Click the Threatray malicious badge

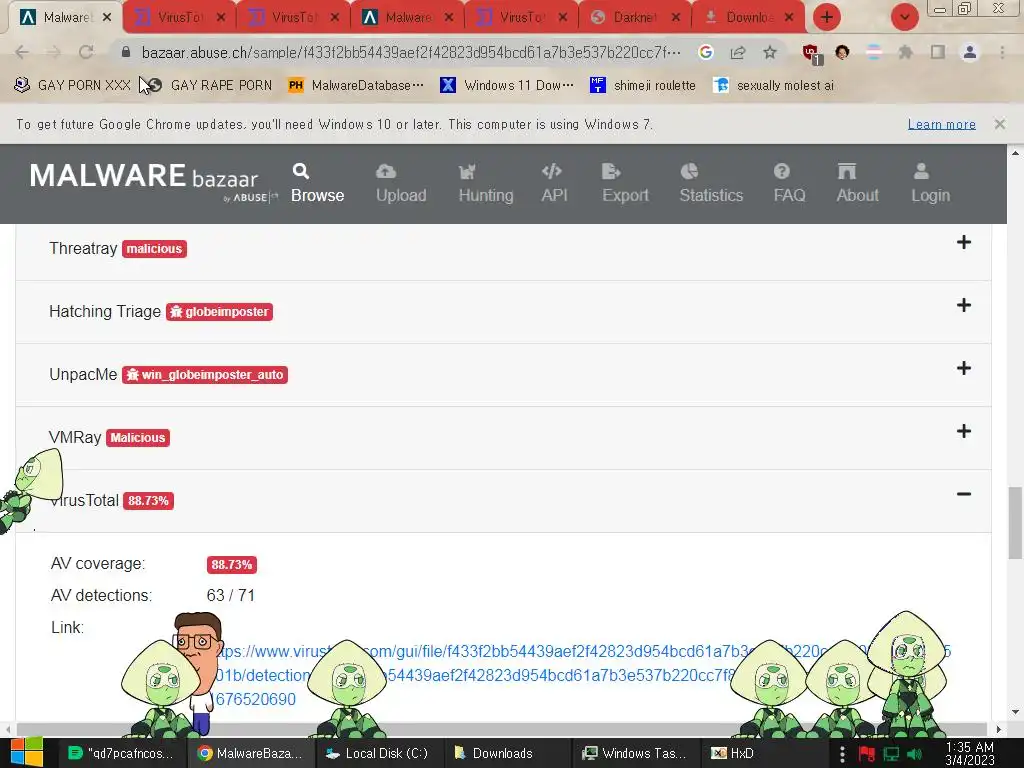tap(154, 249)
